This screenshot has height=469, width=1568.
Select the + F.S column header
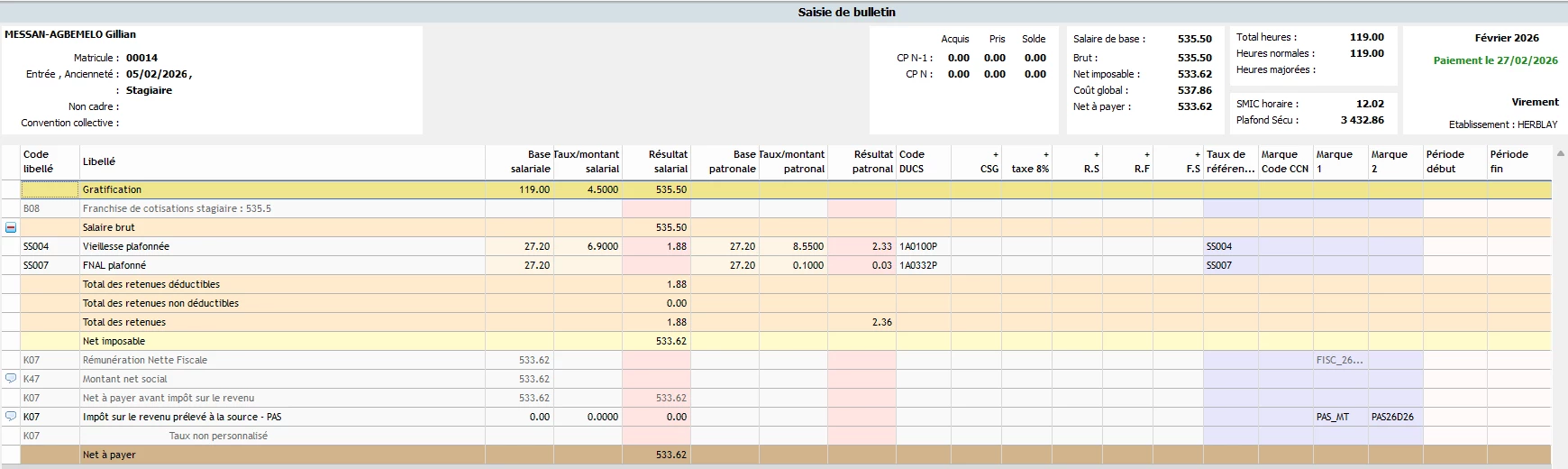(x=1179, y=162)
